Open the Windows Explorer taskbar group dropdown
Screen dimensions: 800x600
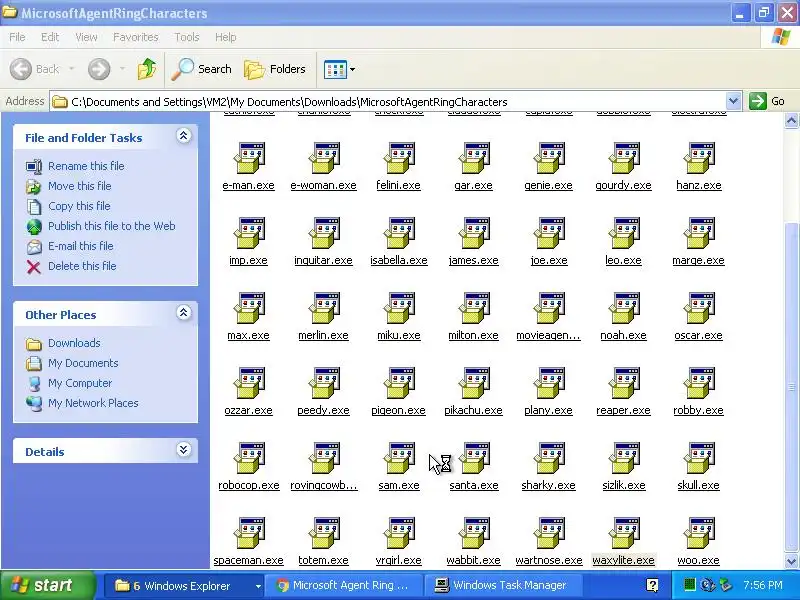258,586
